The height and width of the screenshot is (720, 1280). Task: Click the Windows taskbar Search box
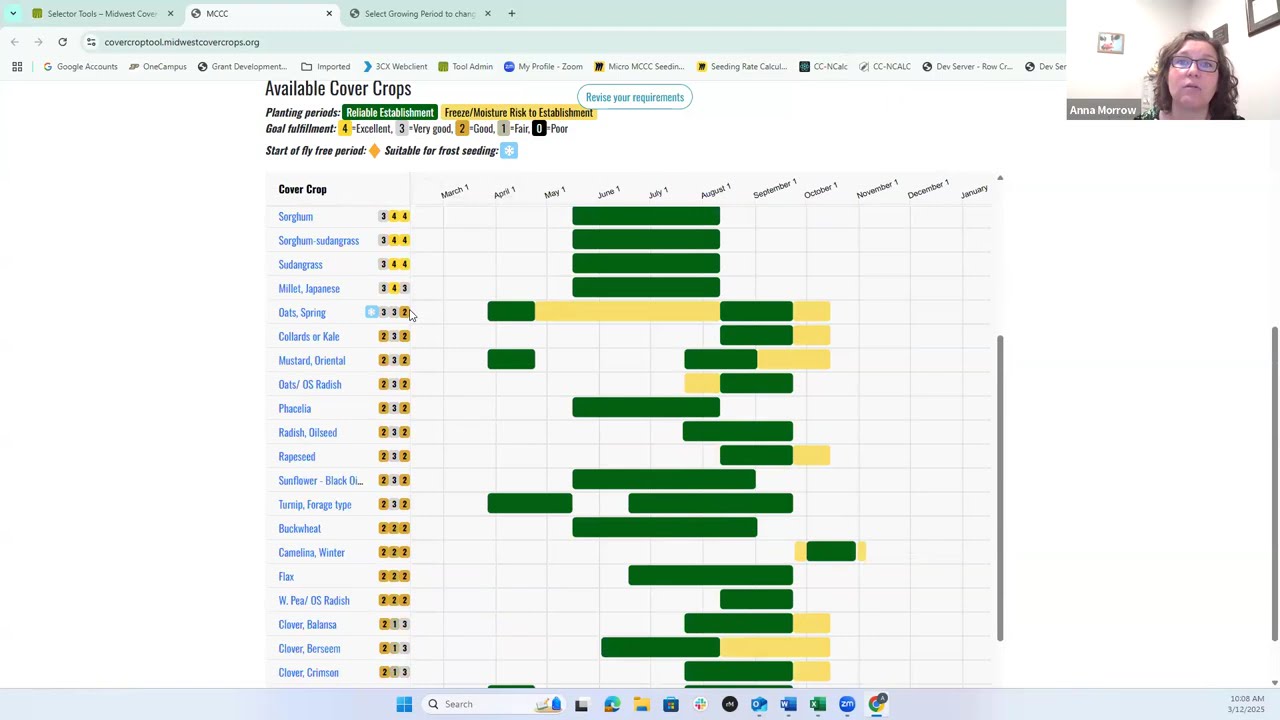[492, 704]
